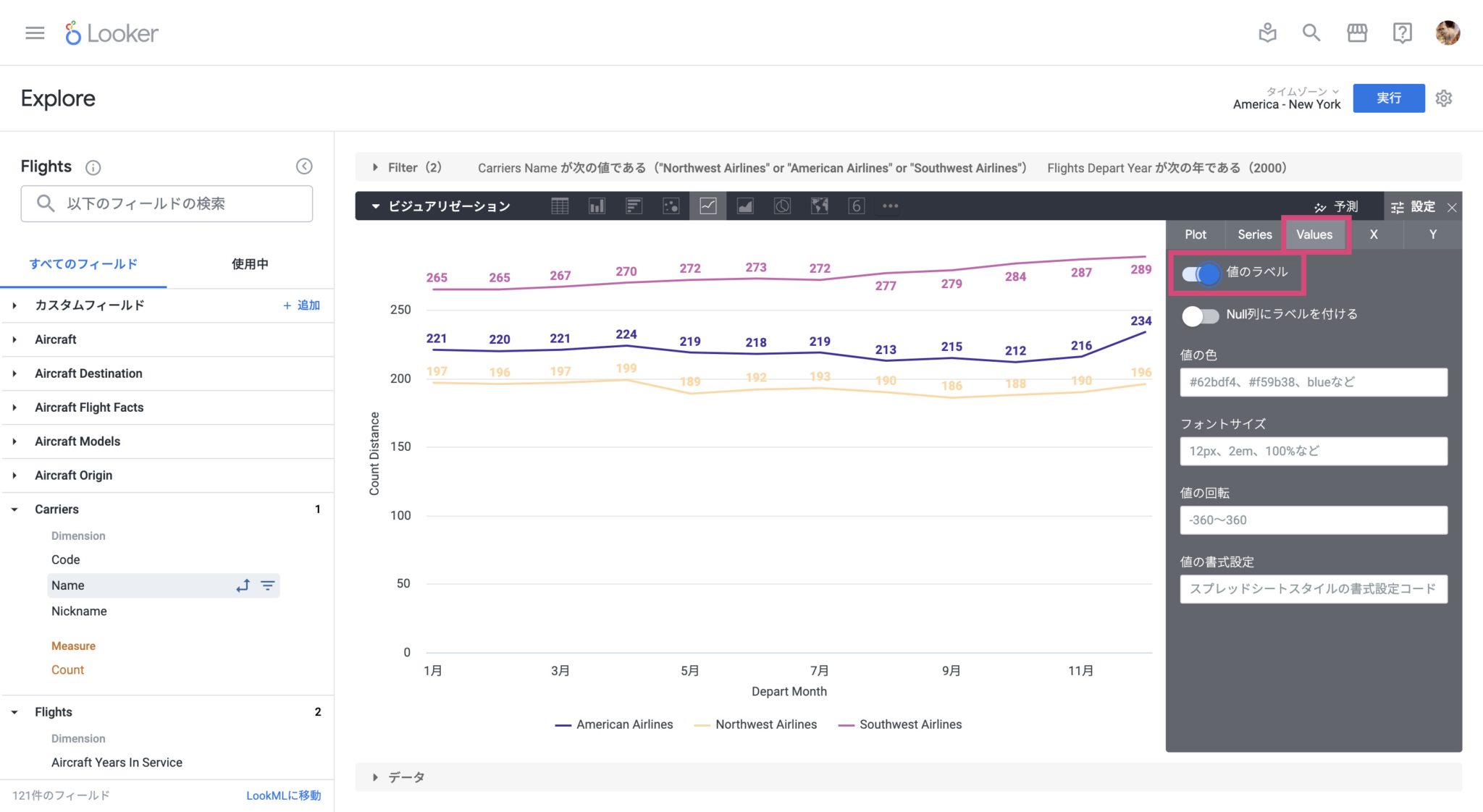This screenshot has height=812, width=1483.
Task: Open the single value visualization
Action: pos(856,206)
